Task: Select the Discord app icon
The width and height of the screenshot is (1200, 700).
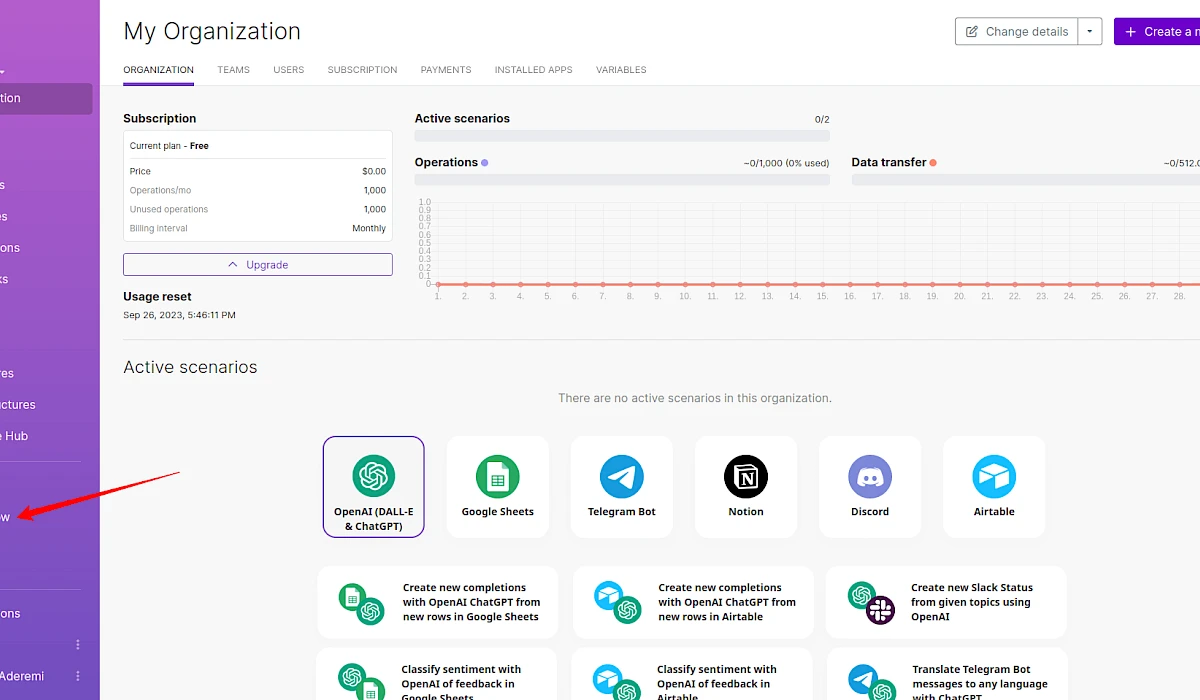Action: pos(870,476)
